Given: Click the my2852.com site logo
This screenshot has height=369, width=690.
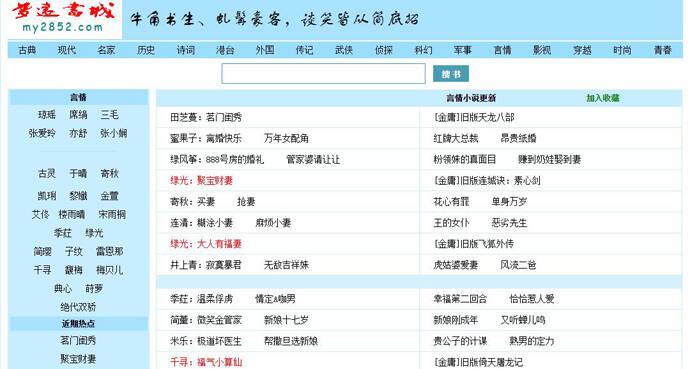Looking at the screenshot, I should click(64, 18).
